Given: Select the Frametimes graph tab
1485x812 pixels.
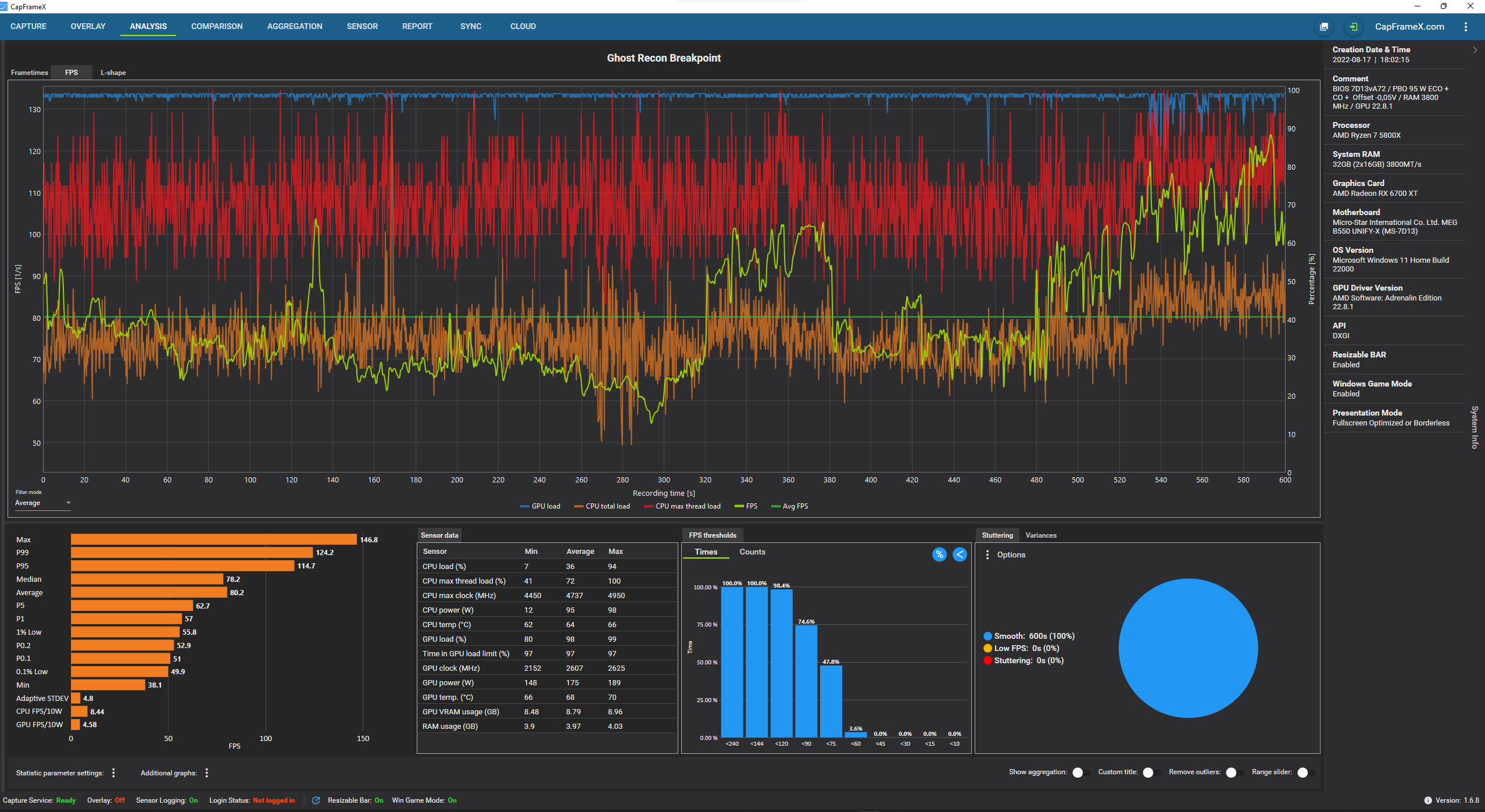Looking at the screenshot, I should click(30, 73).
